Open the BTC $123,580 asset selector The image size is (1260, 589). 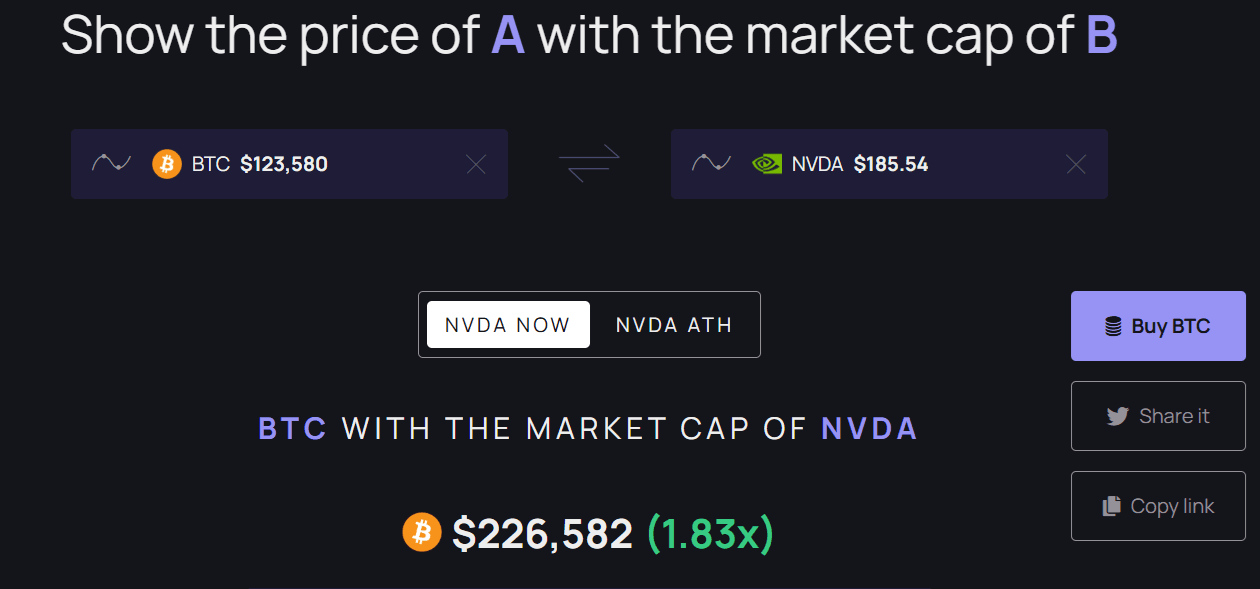click(x=284, y=164)
